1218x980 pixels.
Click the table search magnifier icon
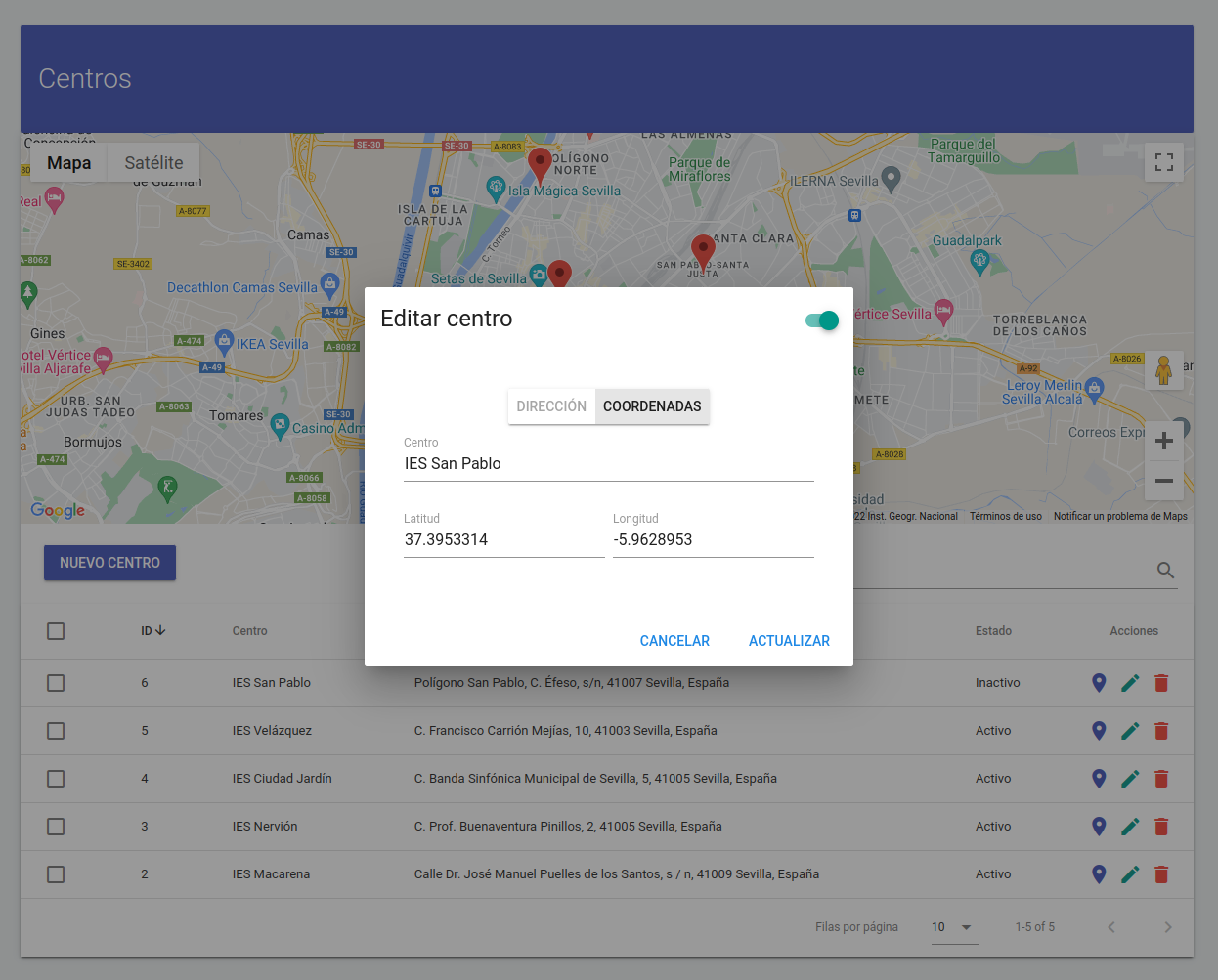pos(1165,571)
